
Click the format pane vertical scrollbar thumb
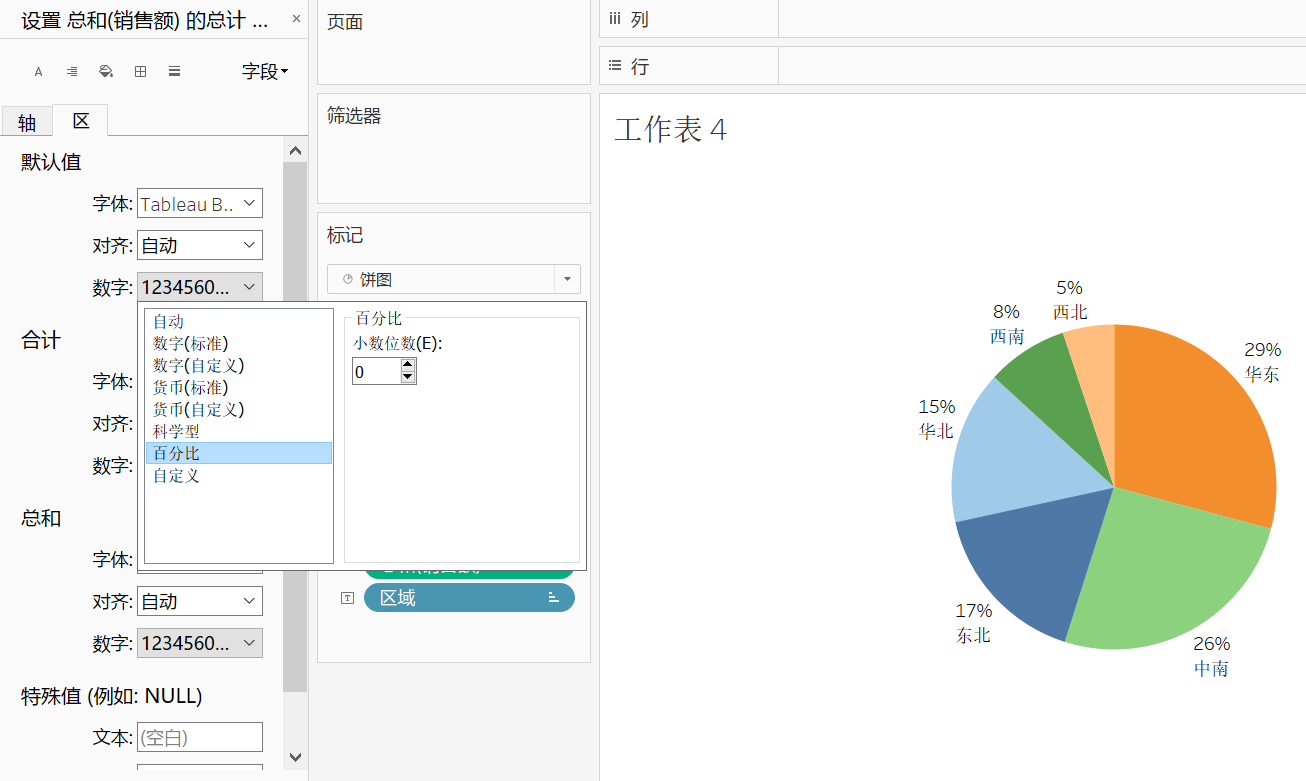tap(295, 427)
